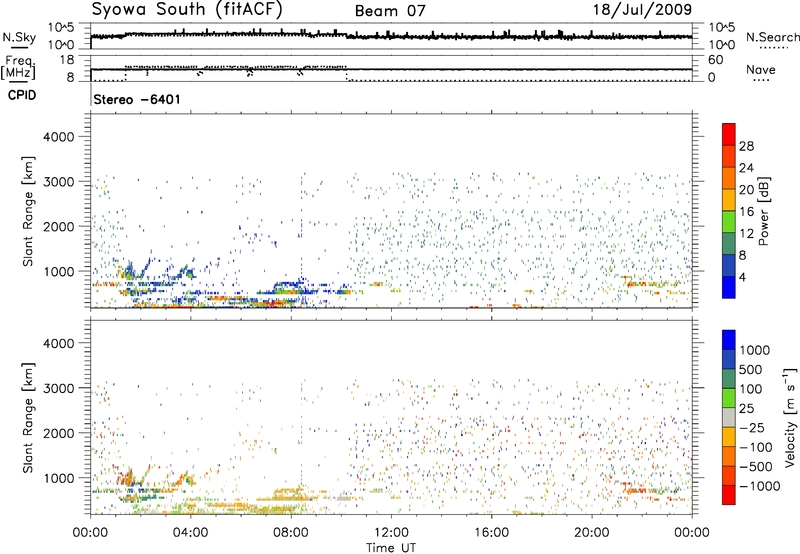Select the 'Beam 07' label
The image size is (800, 554).
(x=390, y=11)
